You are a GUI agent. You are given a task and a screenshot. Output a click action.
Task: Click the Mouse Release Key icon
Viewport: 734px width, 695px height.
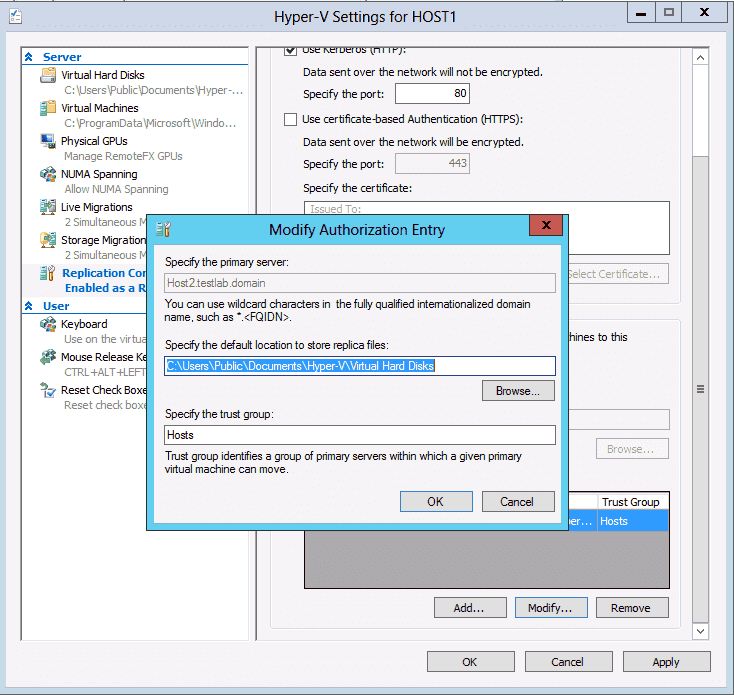[48, 357]
